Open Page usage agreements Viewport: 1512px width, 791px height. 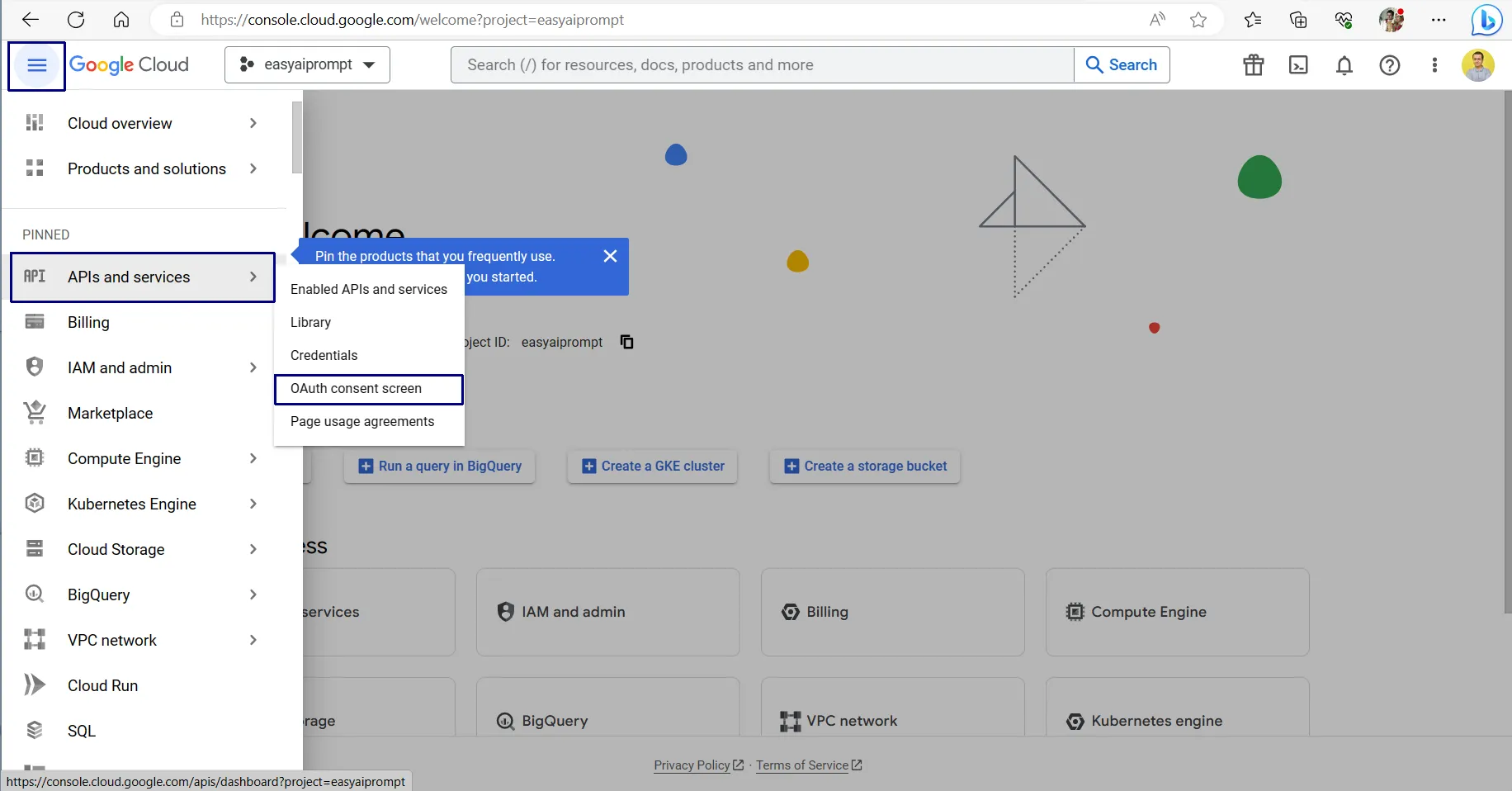[x=369, y=421]
